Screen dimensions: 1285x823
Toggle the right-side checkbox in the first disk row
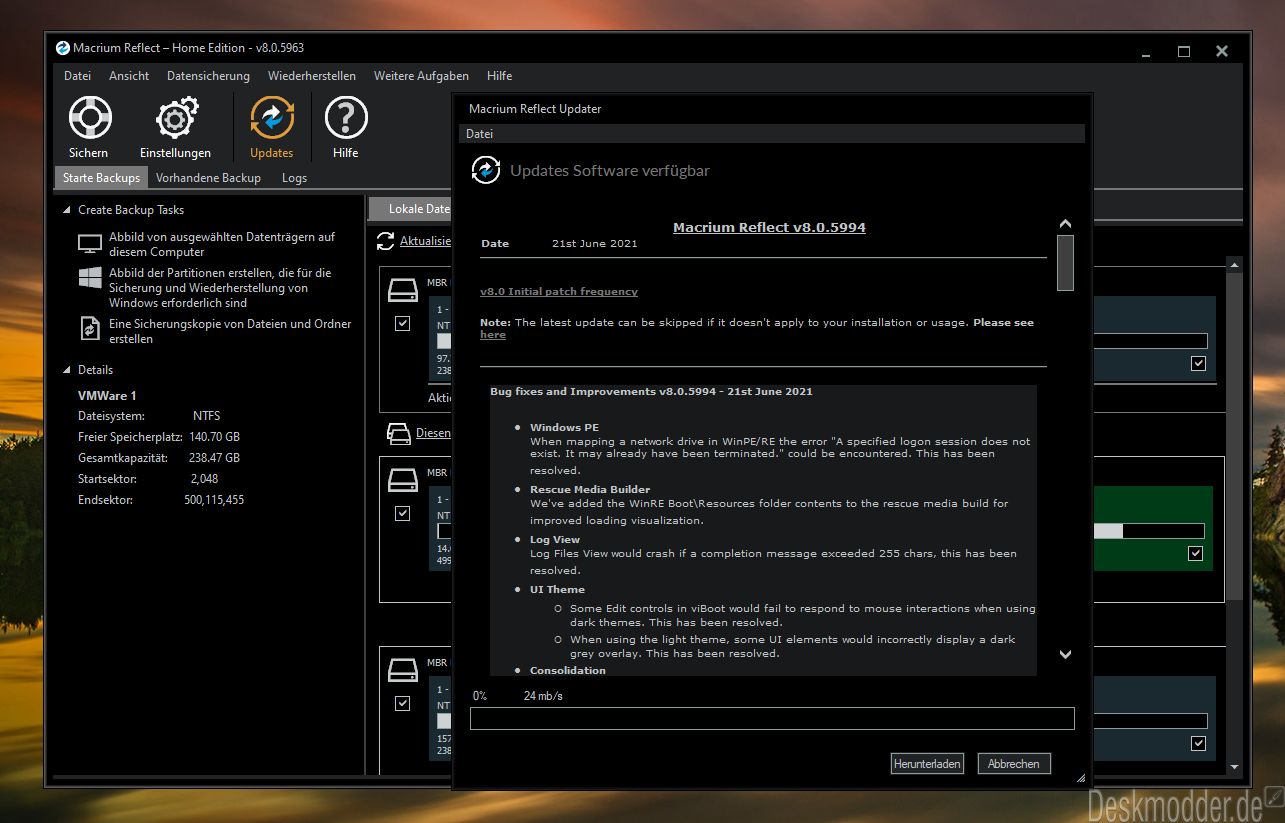(1198, 364)
